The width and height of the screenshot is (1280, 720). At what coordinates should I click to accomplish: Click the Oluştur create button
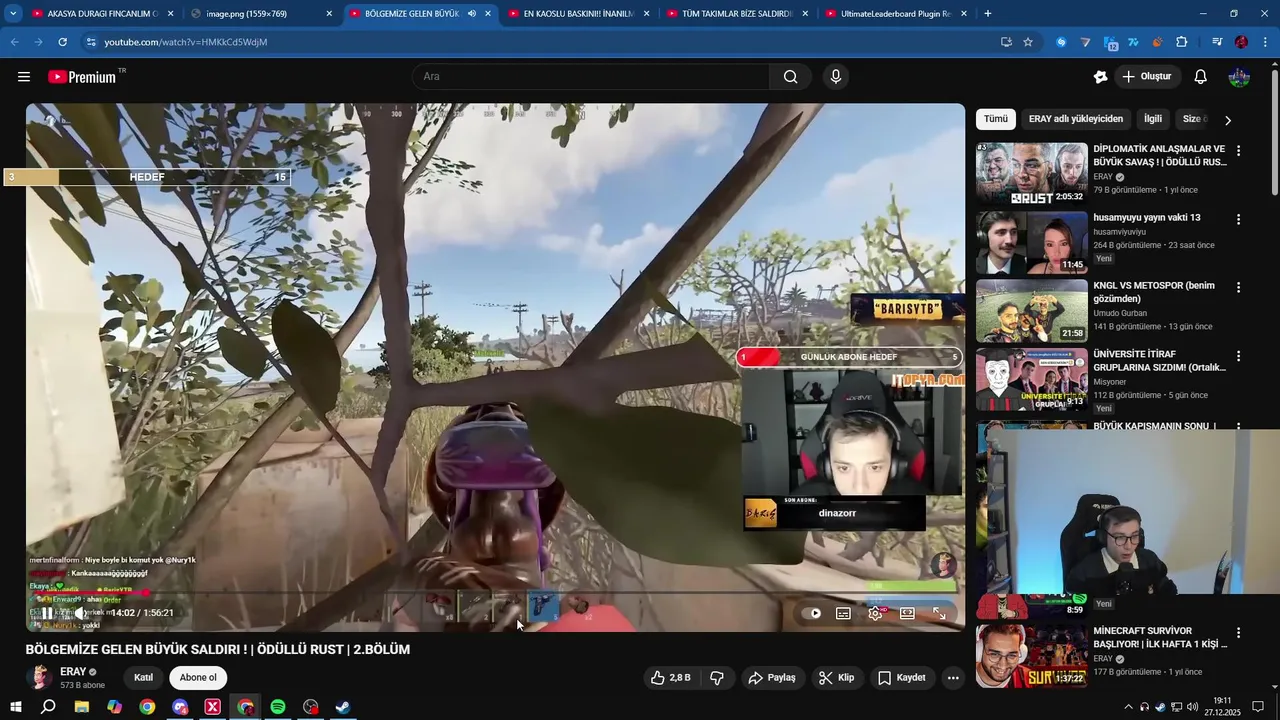[x=1147, y=77]
